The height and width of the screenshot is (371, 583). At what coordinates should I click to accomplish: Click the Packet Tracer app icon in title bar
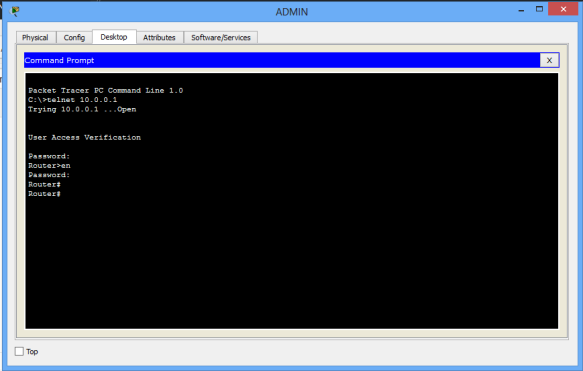coord(15,11)
